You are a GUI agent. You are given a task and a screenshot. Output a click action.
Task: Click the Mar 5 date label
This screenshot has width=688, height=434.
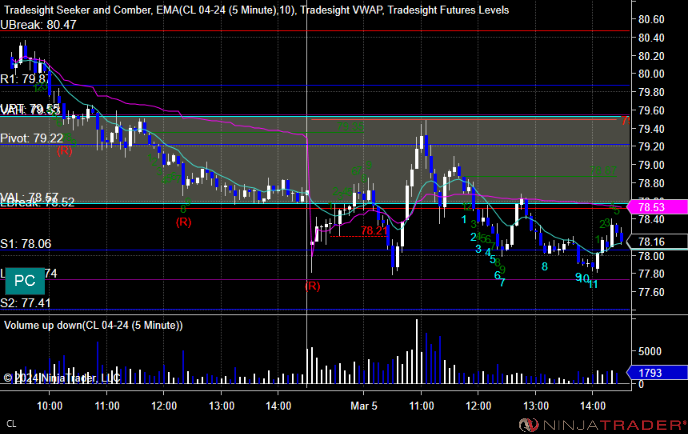tap(364, 406)
